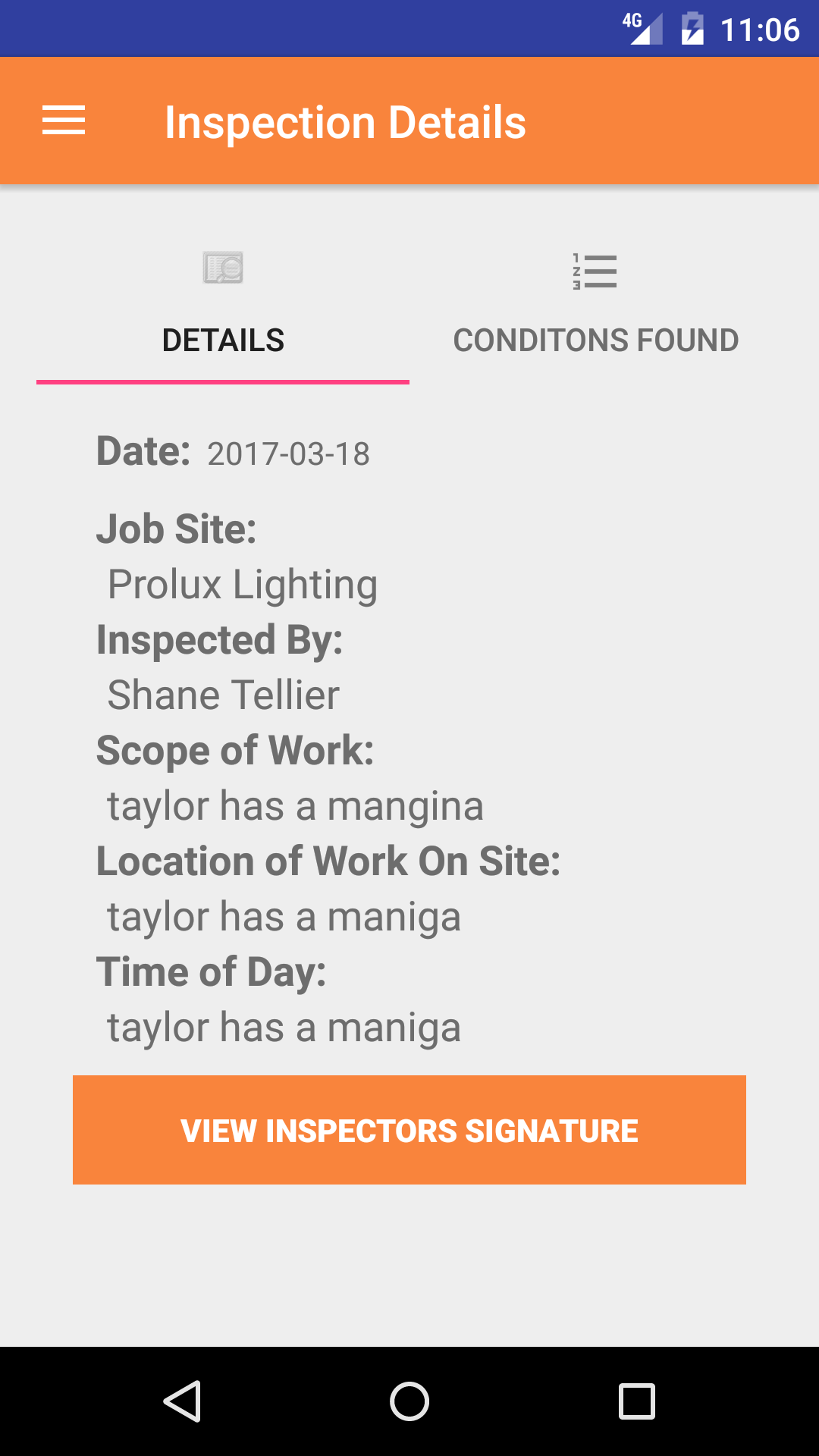This screenshot has width=819, height=1456.
Task: Open the recent apps square button
Action: (x=636, y=1401)
